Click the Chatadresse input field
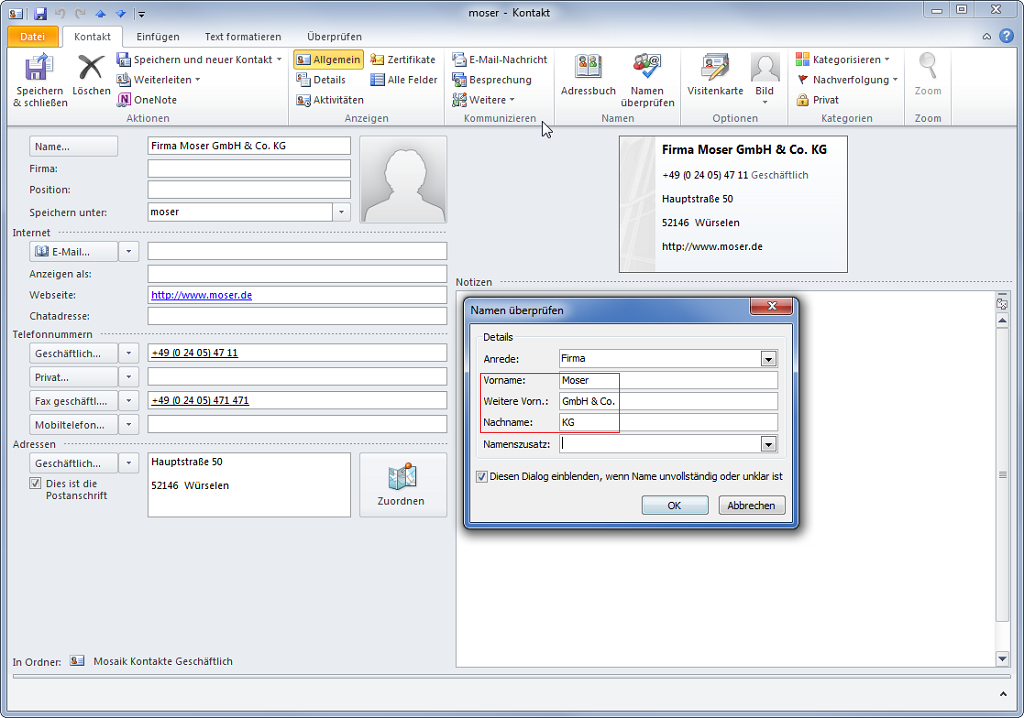The width and height of the screenshot is (1024, 718). point(297,316)
